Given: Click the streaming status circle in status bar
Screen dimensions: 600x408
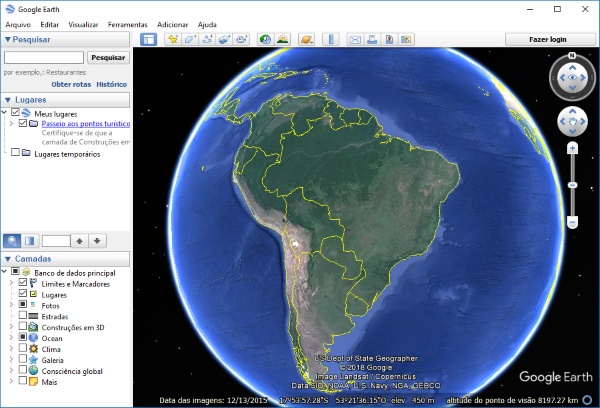Looking at the screenshot, I should [587, 400].
